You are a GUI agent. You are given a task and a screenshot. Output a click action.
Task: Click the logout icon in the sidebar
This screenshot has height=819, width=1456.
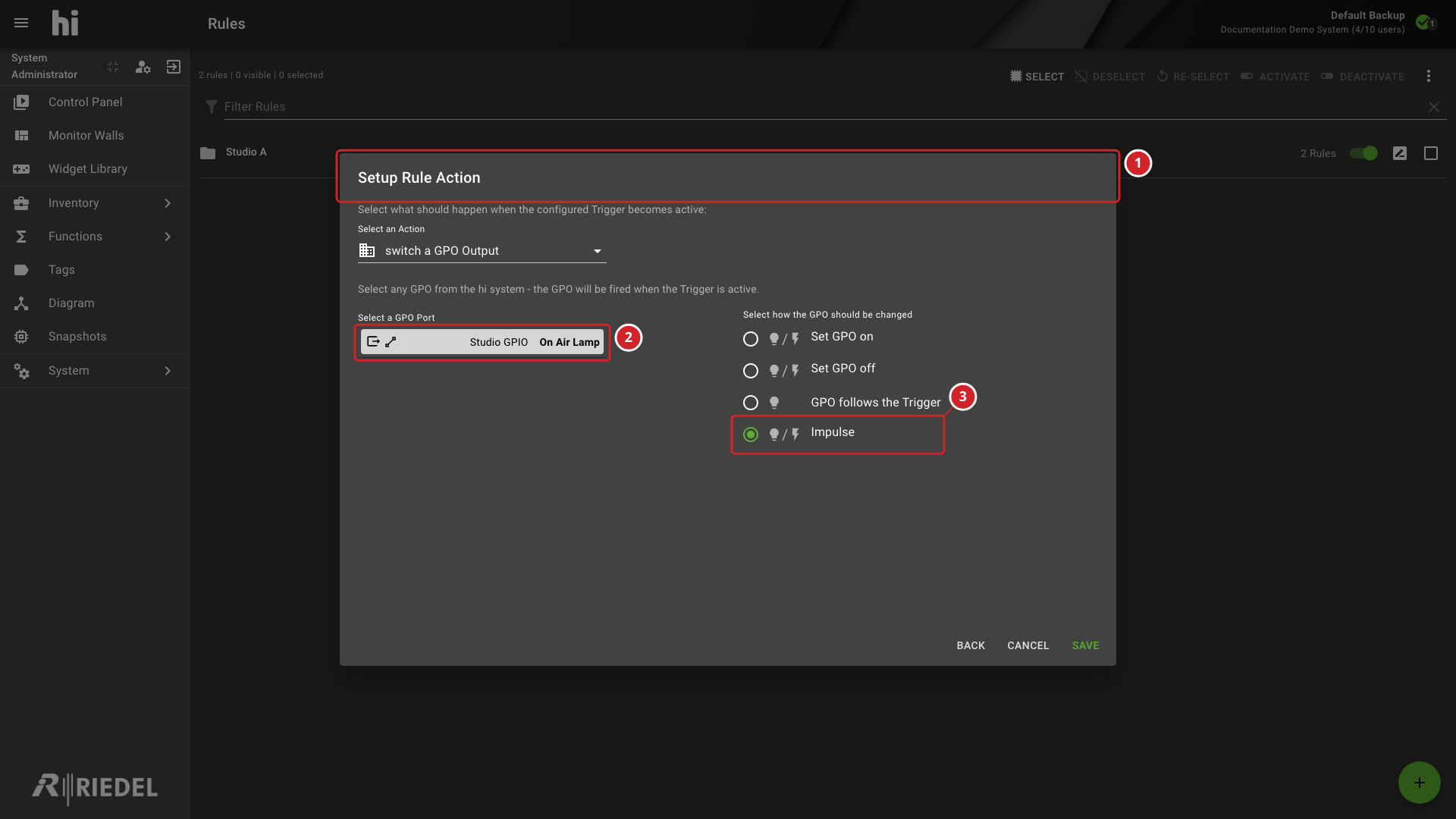174,67
